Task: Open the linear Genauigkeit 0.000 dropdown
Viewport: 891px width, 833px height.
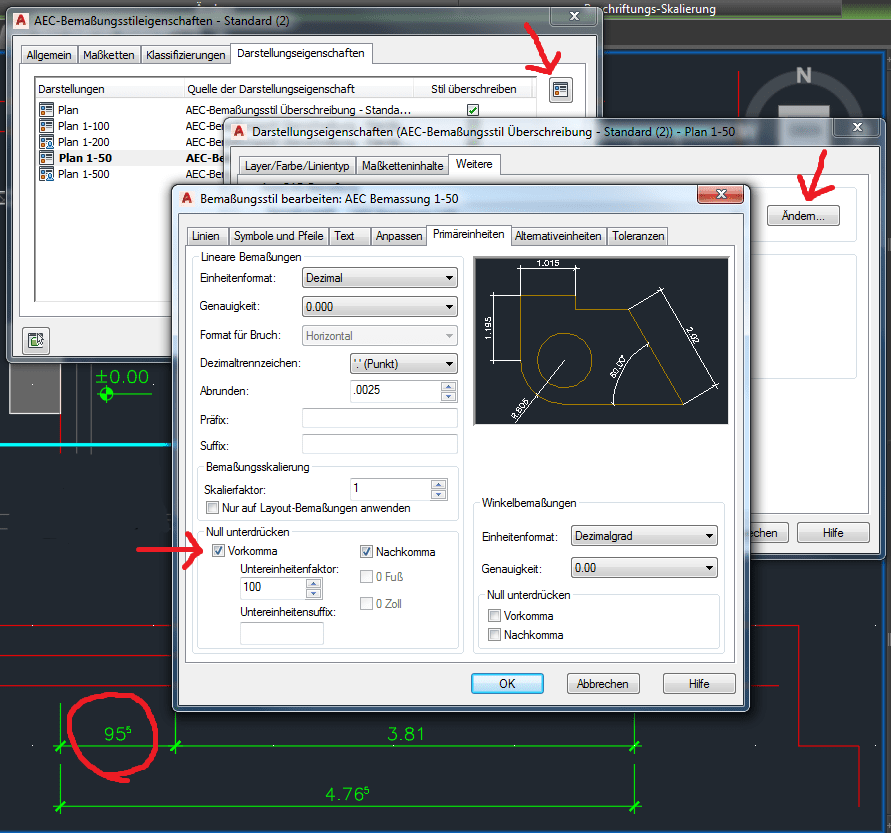Action: tap(380, 307)
